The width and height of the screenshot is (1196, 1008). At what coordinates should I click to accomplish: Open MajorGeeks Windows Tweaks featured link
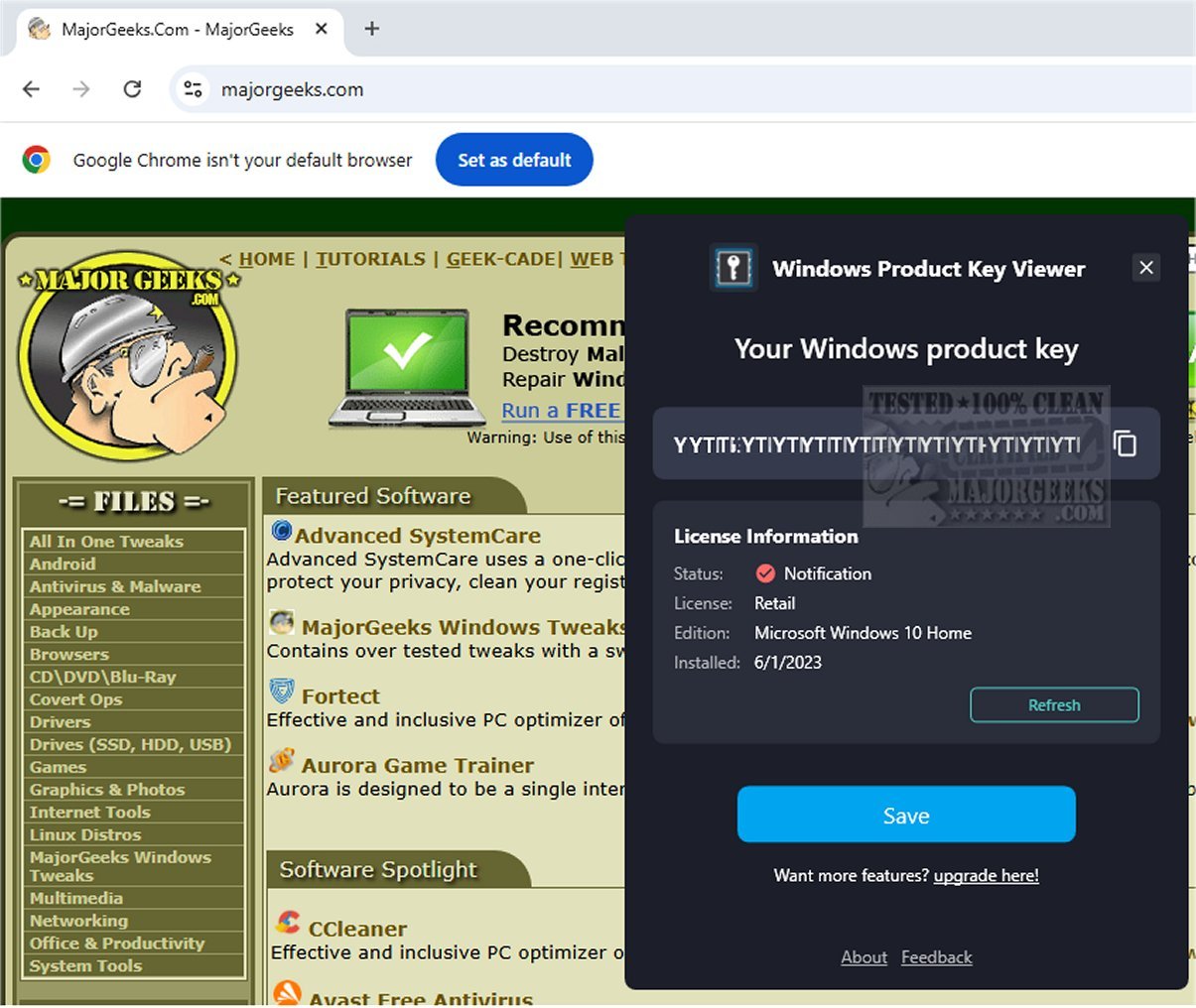(x=463, y=627)
